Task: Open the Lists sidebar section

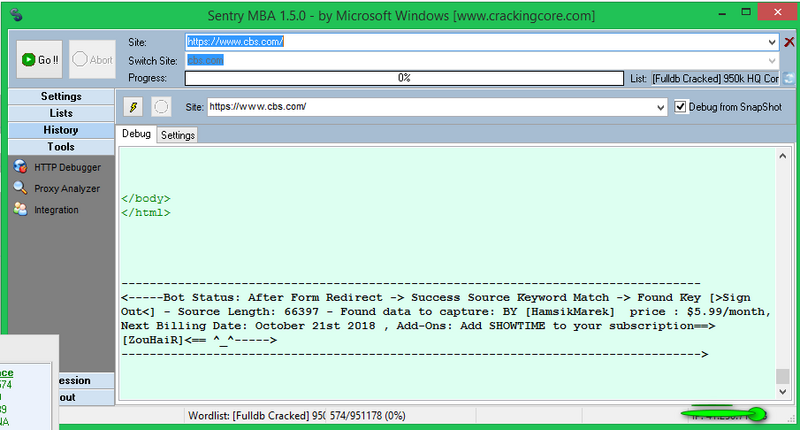Action: 61,113
